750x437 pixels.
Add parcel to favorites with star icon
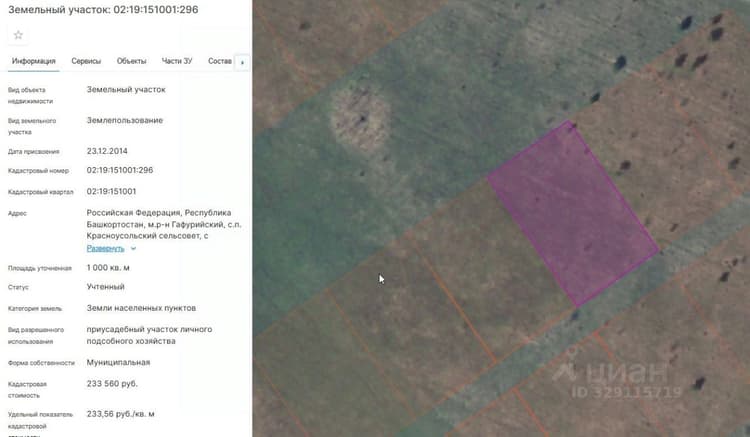[18, 35]
